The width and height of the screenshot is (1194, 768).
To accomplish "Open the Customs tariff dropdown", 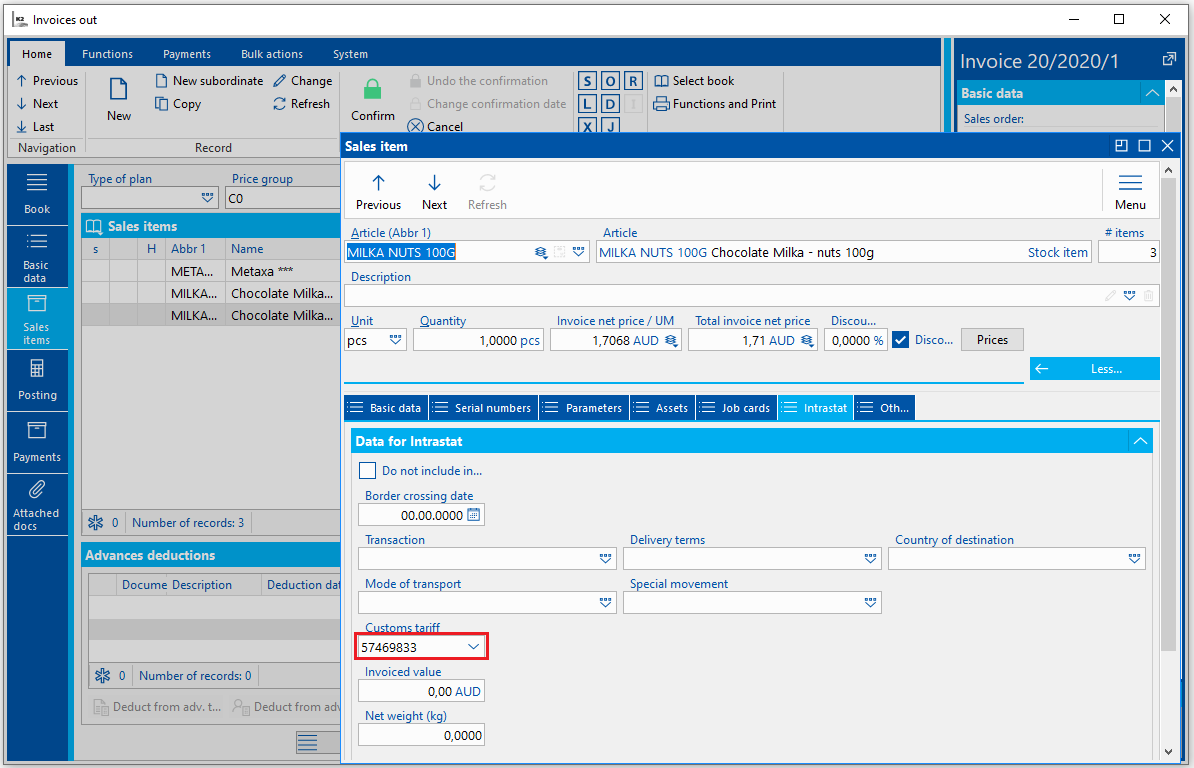I will [474, 647].
